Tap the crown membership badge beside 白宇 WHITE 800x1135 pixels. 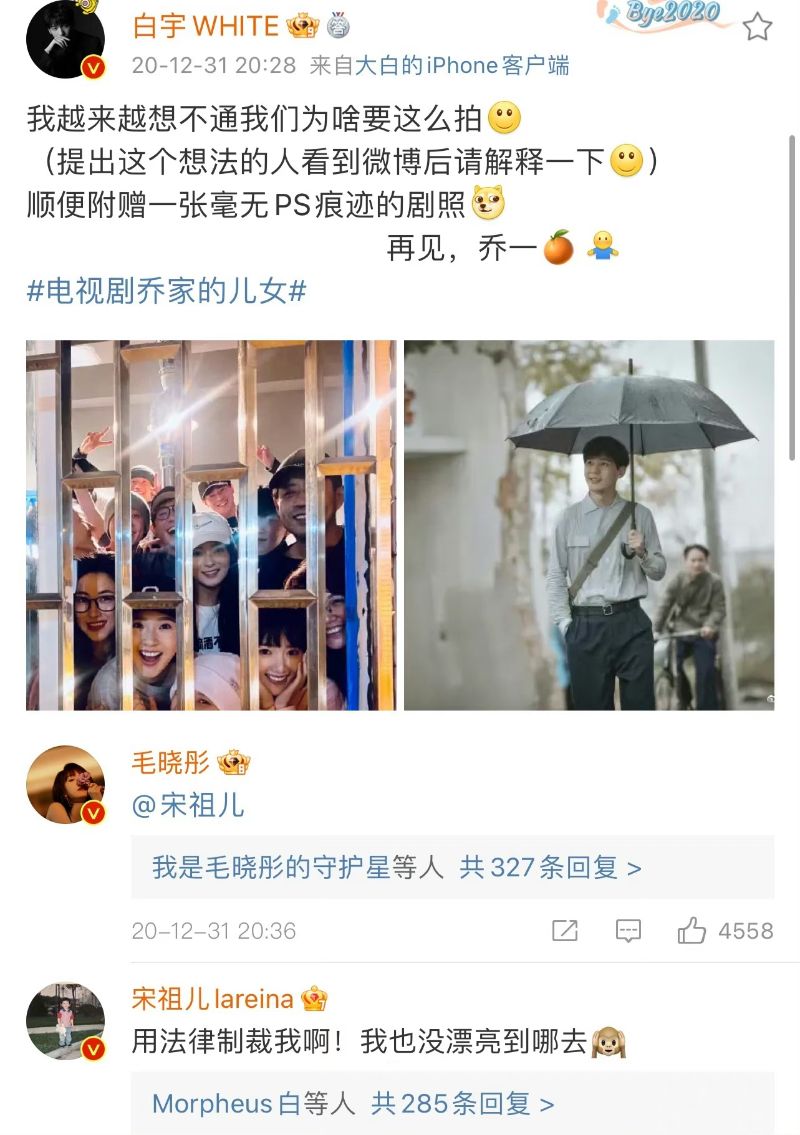[x=303, y=27]
